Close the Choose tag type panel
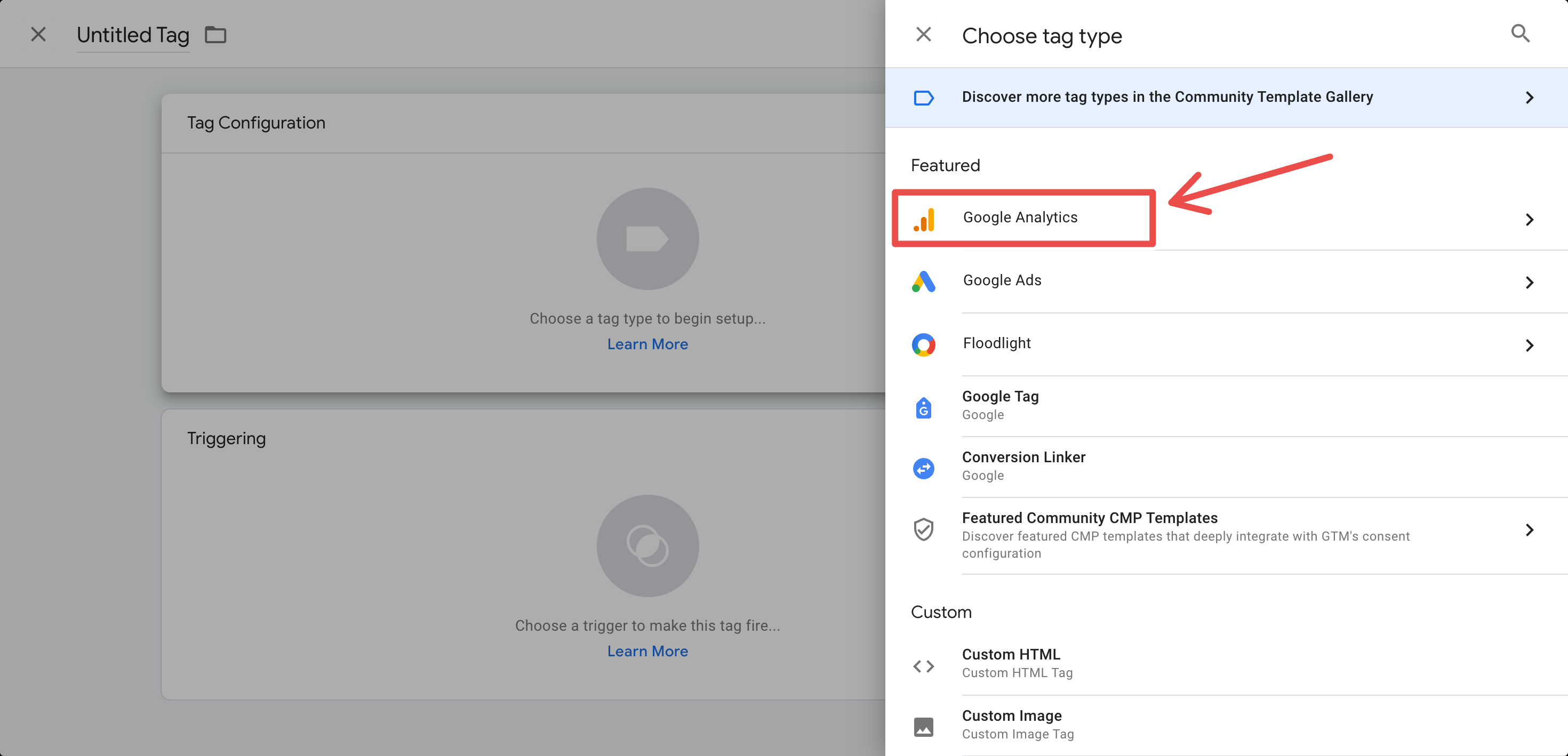This screenshot has height=756, width=1568. pyautogui.click(x=923, y=35)
